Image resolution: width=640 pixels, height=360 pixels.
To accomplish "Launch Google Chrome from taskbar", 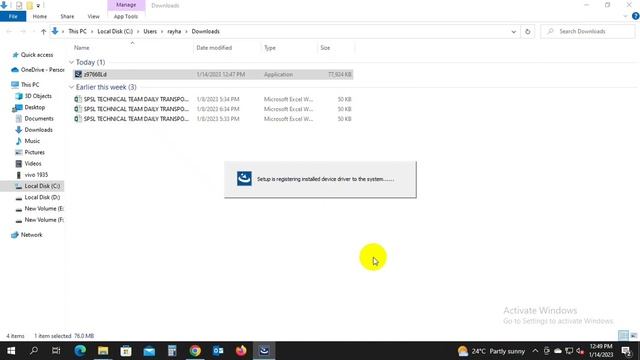I will point(195,351).
